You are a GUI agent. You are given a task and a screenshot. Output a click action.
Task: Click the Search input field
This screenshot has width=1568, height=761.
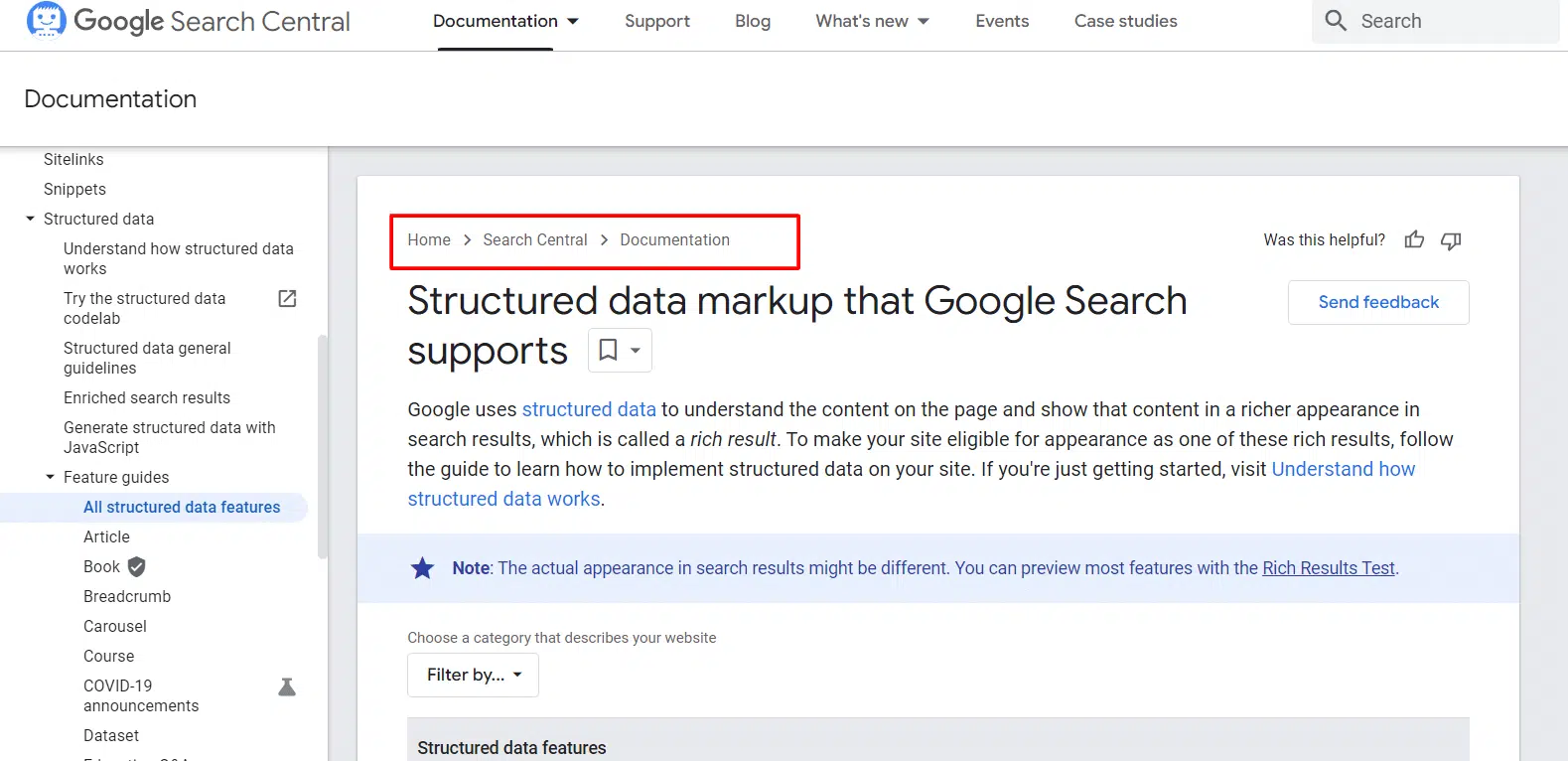1436,21
